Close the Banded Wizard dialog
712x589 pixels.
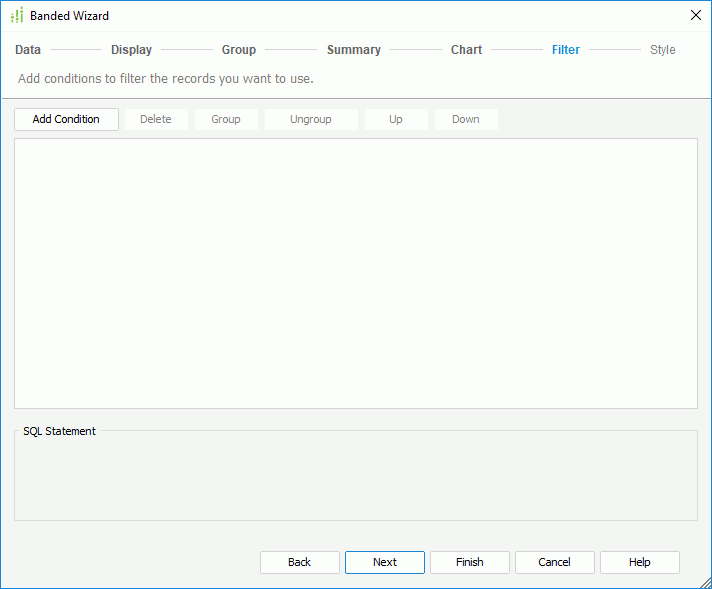tap(696, 15)
